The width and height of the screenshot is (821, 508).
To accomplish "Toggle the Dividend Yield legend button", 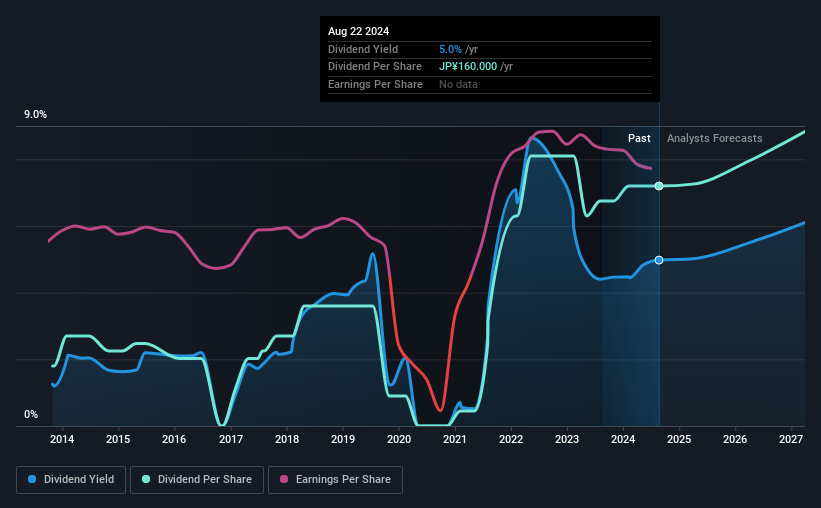I will pyautogui.click(x=71, y=480).
